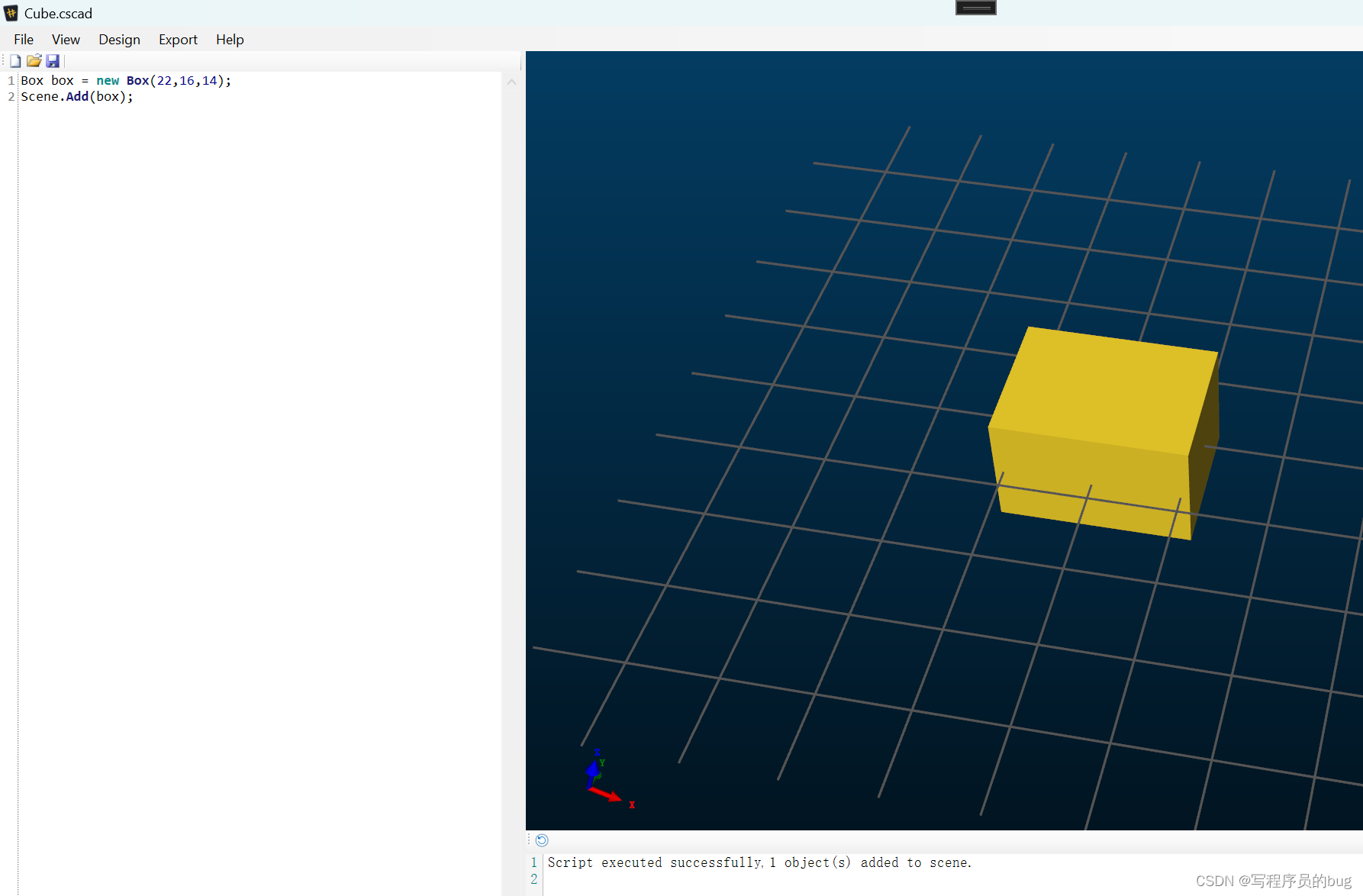Open the Design menu

(x=119, y=39)
